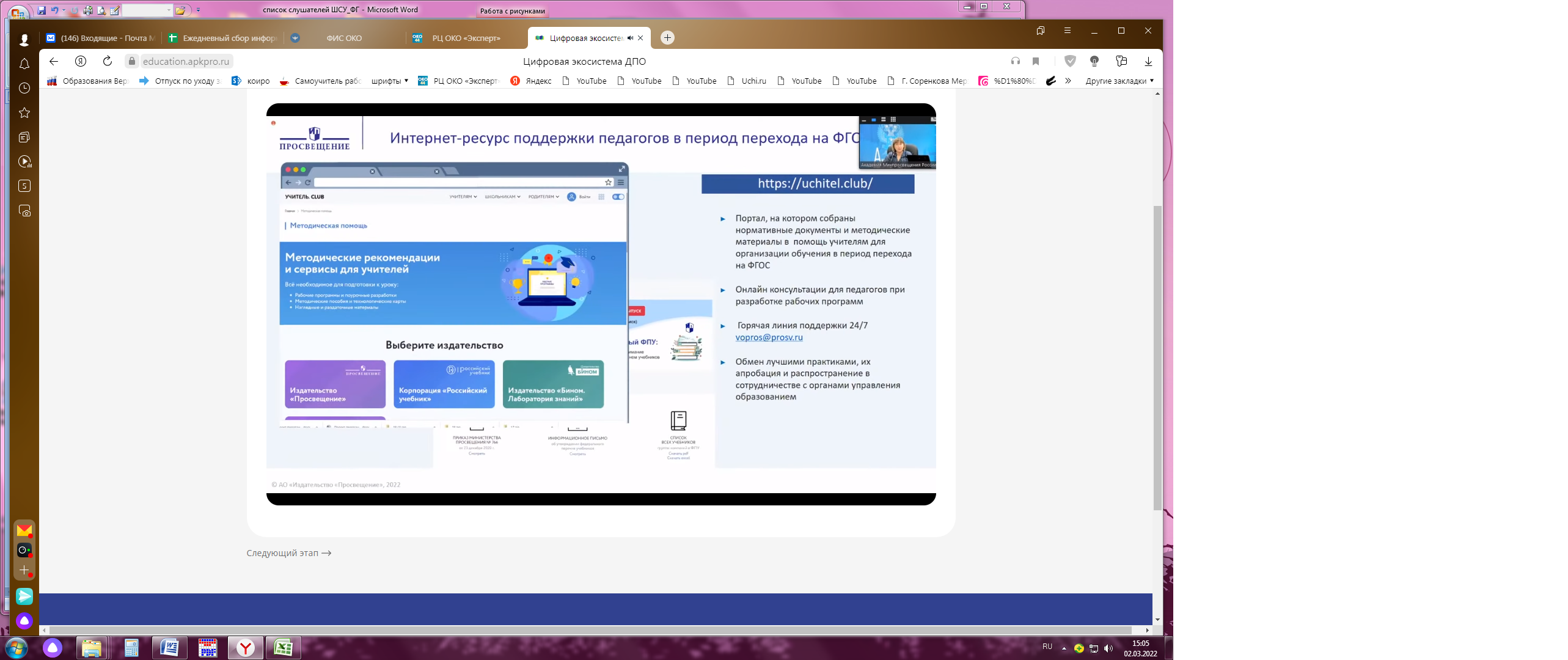Open the browser profile avatar icon

pyautogui.click(x=24, y=40)
